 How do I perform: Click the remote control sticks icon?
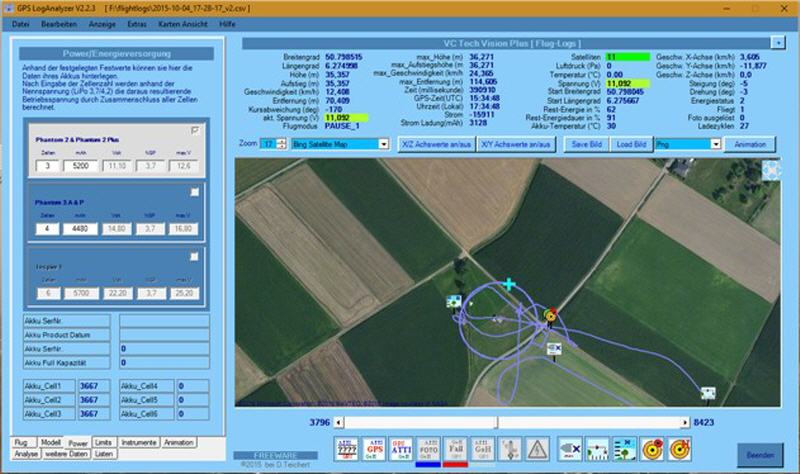(x=510, y=449)
